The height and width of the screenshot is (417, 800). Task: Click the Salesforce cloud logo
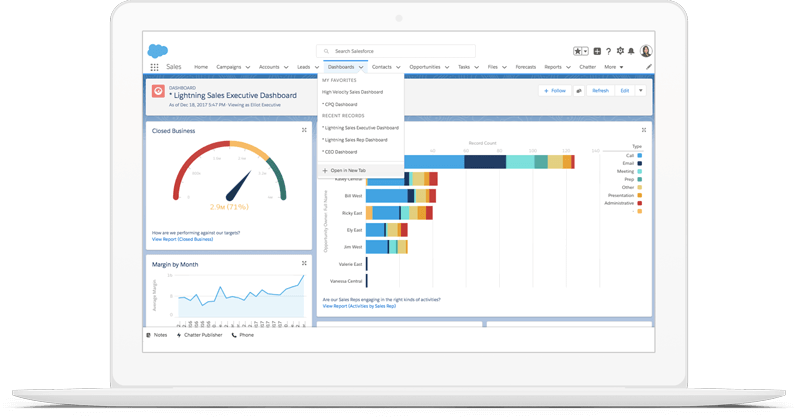point(157,51)
